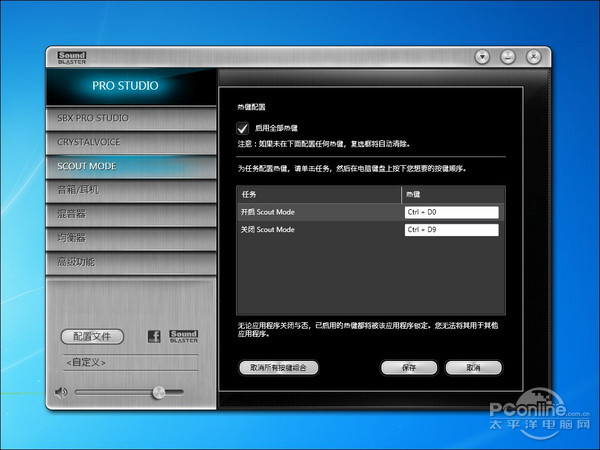Open the 高级功能 advanced section
This screenshot has height=450, width=600.
(131, 262)
